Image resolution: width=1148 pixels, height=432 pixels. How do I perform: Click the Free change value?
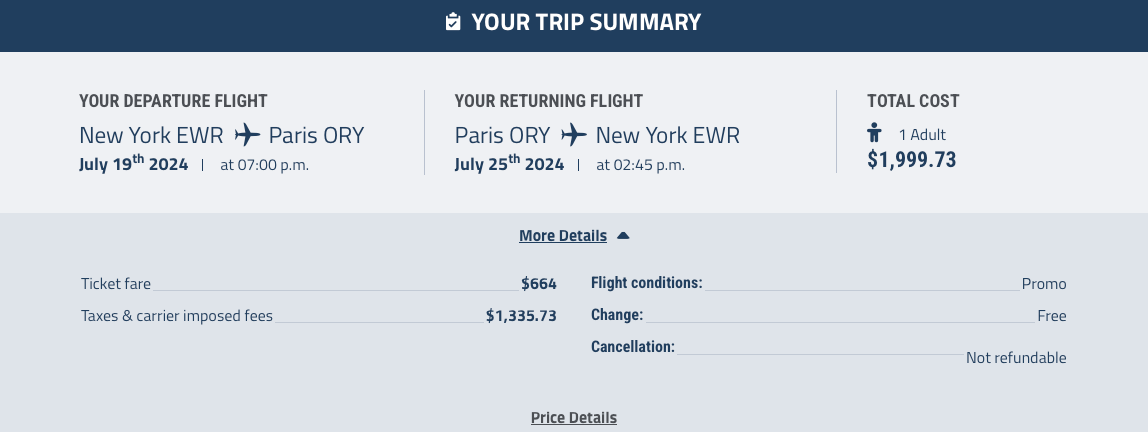1052,316
